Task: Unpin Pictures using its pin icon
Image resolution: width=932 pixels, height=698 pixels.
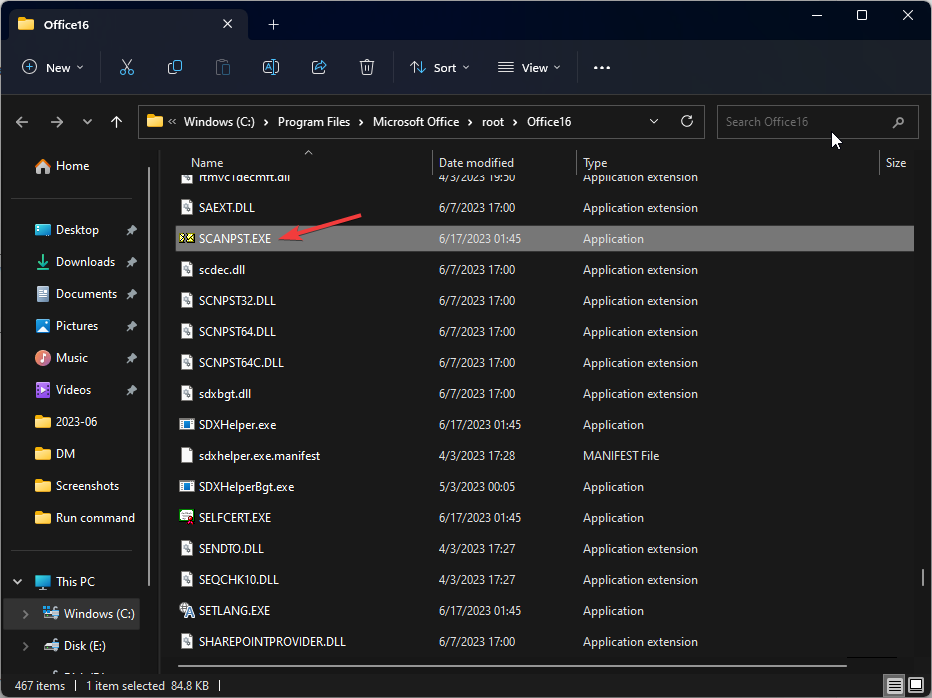Action: pos(132,326)
